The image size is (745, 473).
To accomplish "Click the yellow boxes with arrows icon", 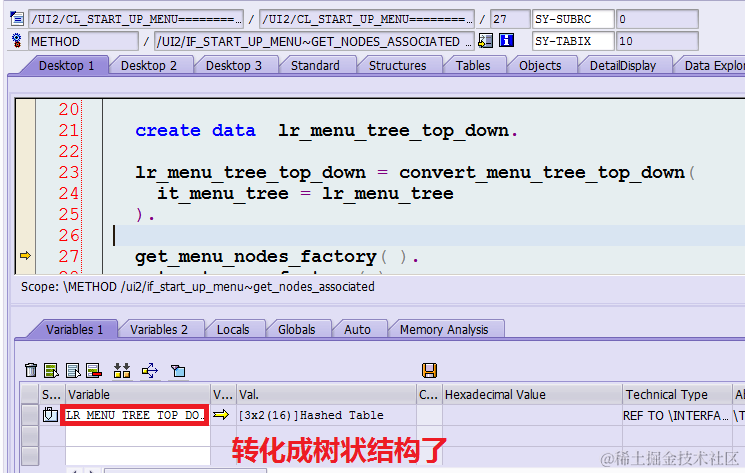I will click(122, 370).
